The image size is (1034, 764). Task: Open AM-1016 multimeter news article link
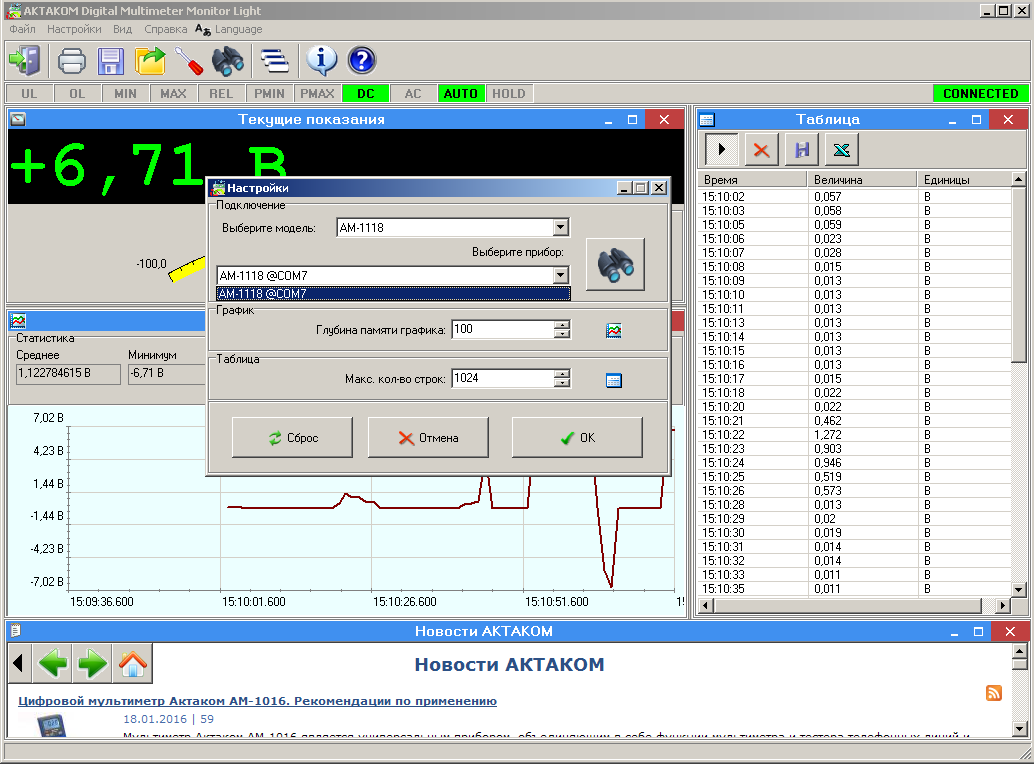pos(257,701)
